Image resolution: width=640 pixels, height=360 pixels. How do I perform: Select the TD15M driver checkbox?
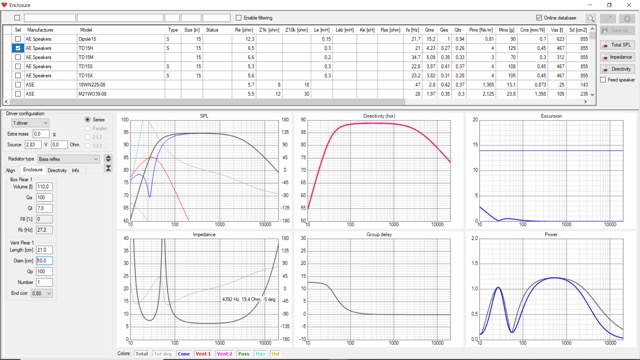[x=18, y=58]
